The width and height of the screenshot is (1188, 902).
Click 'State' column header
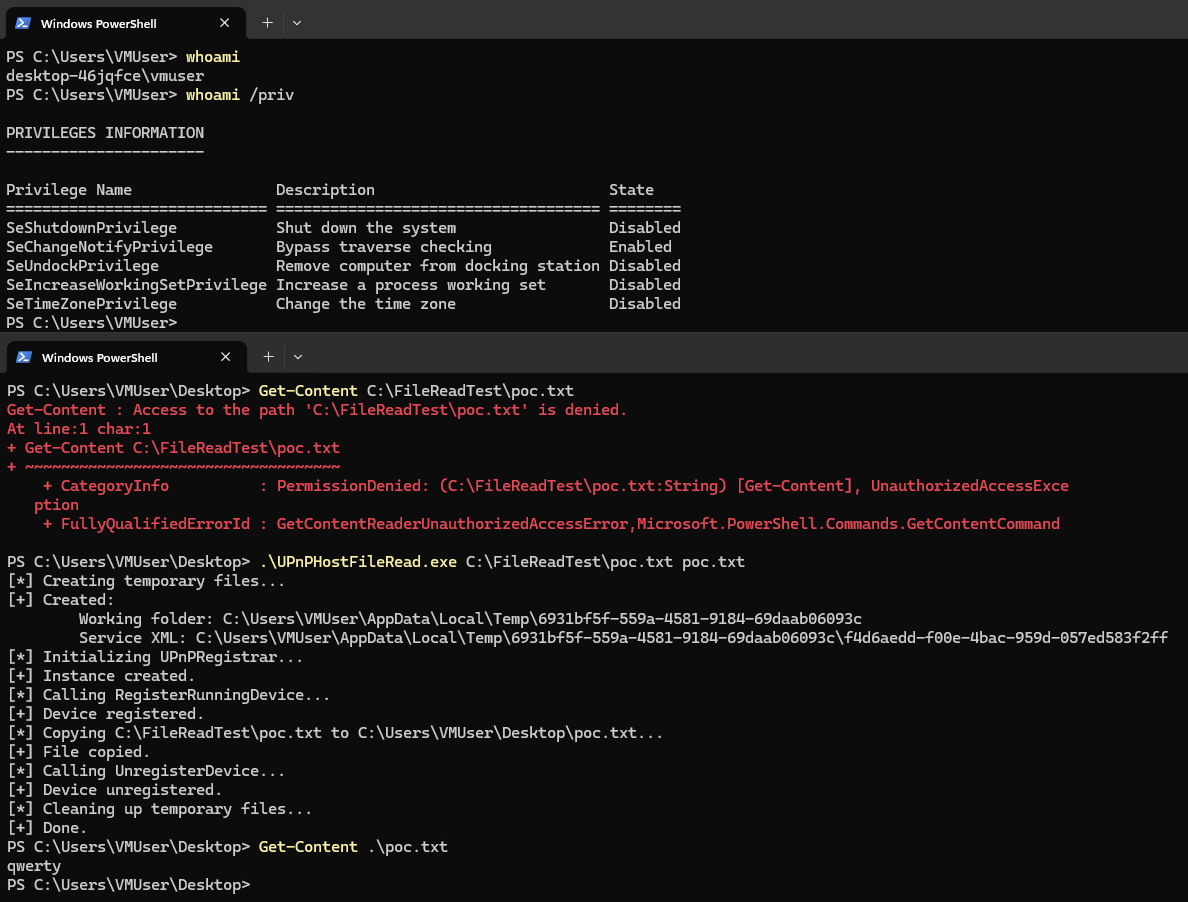pyautogui.click(x=631, y=189)
